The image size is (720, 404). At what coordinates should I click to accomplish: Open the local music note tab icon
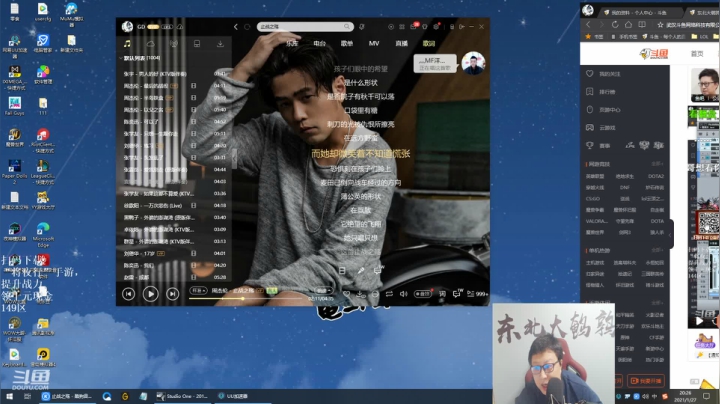[127, 44]
